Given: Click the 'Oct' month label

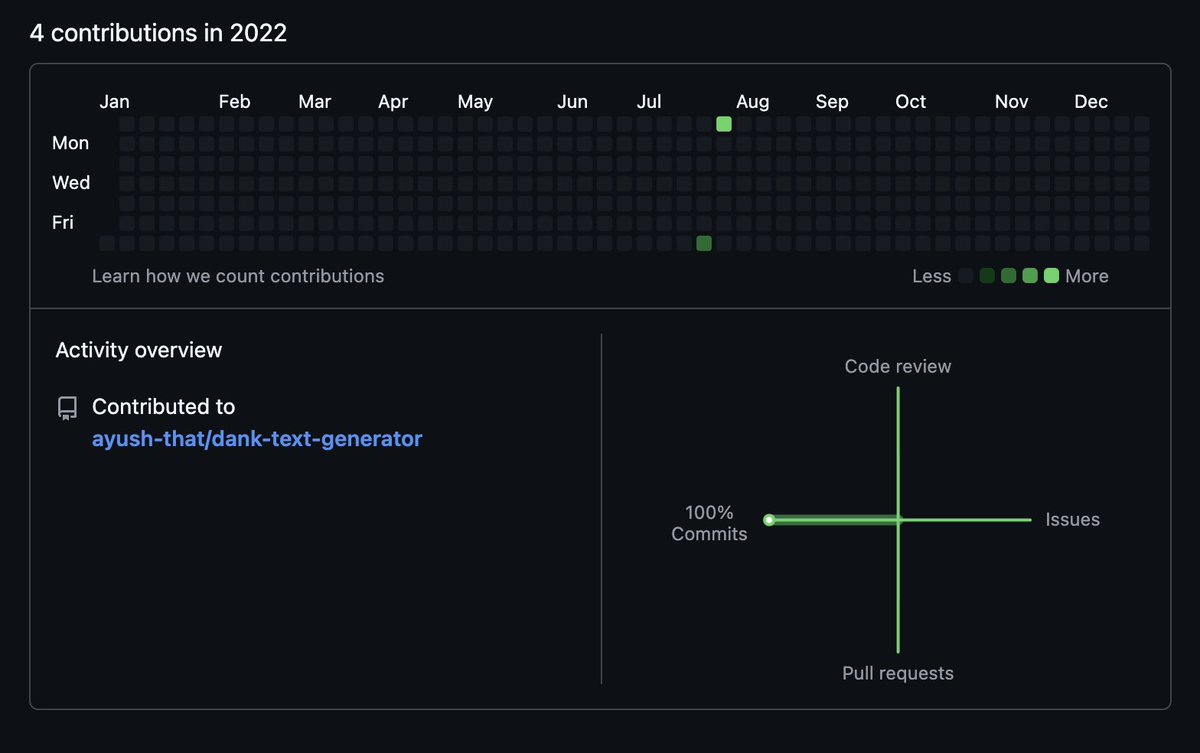Looking at the screenshot, I should 911,102.
